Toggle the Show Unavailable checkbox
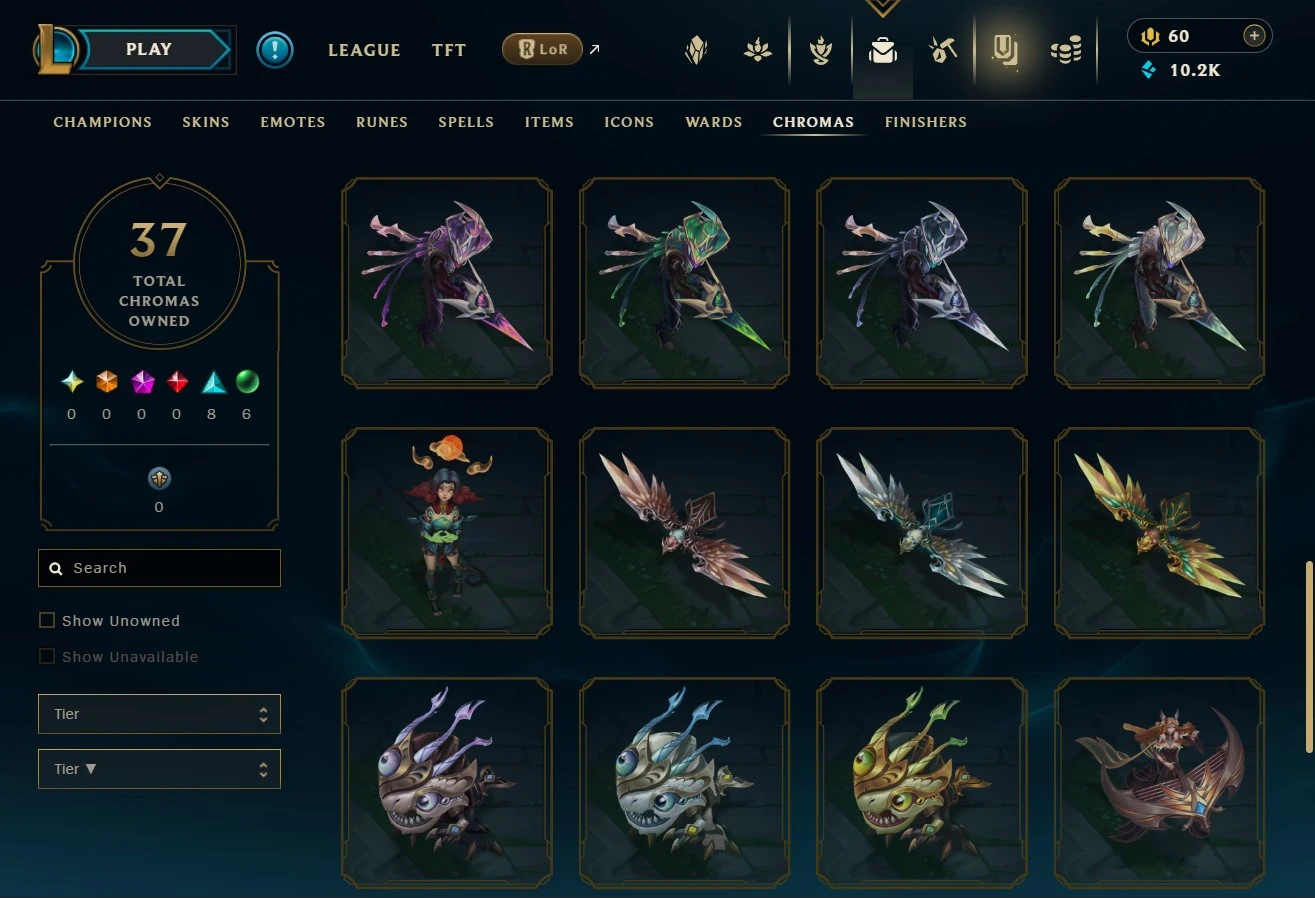Image resolution: width=1315 pixels, height=898 pixels. click(x=47, y=656)
